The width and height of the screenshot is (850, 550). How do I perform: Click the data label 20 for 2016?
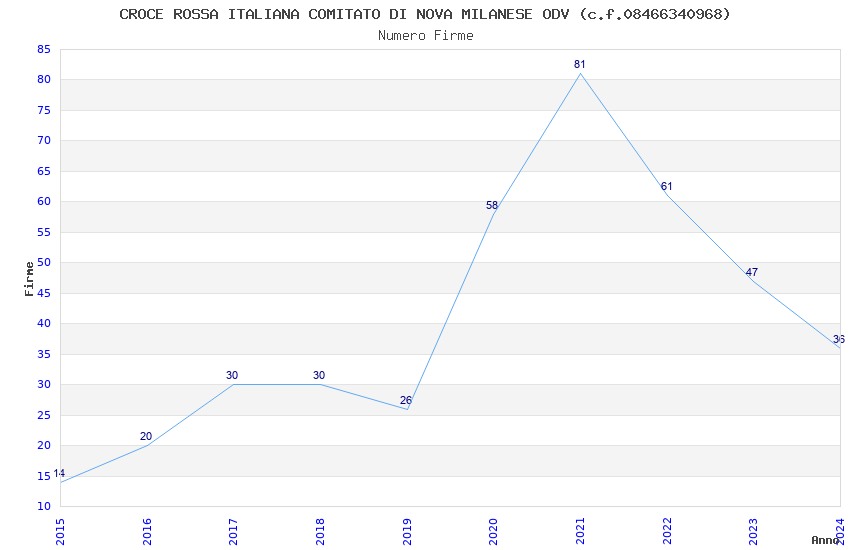[x=146, y=436]
